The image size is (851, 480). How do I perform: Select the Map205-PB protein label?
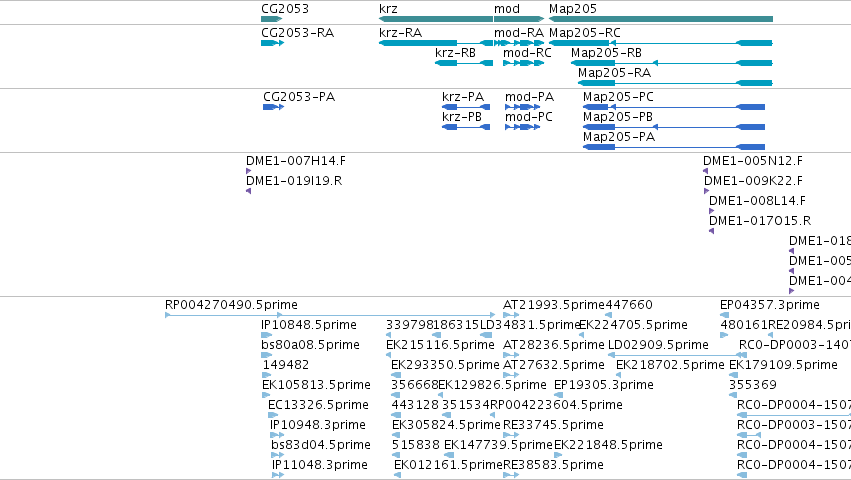[618, 117]
